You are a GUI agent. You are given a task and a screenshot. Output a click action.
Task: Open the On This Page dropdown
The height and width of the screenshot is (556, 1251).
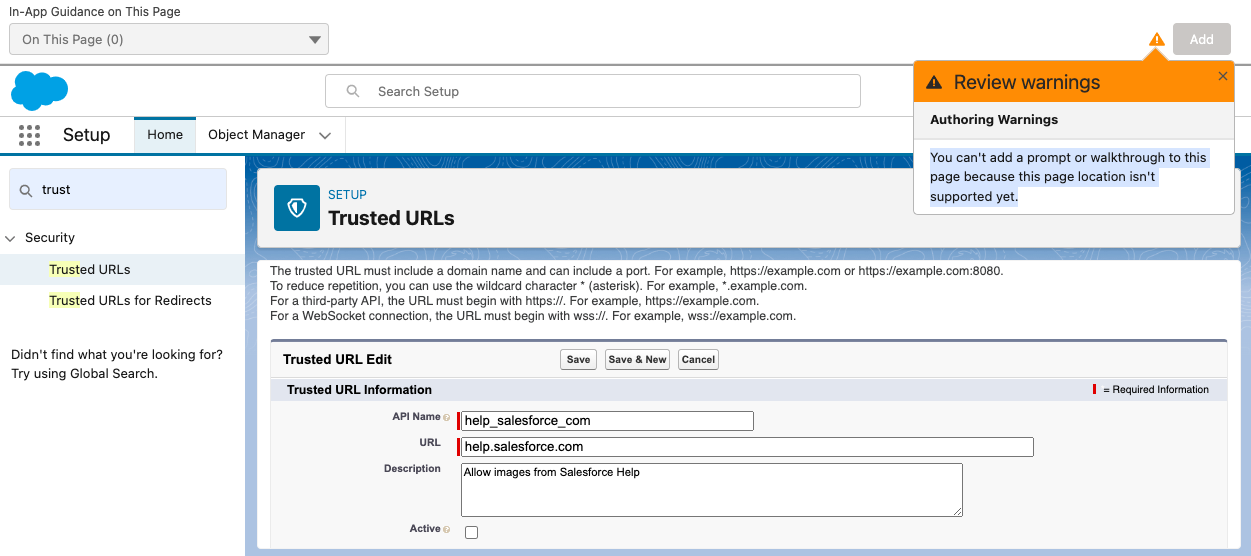[169, 39]
